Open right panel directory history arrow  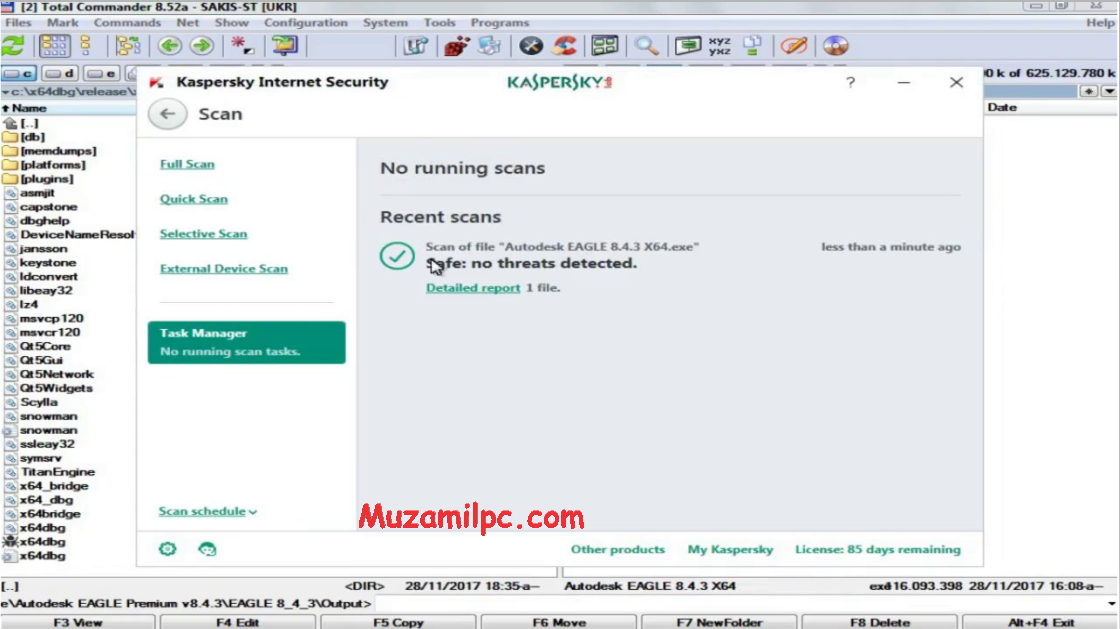tap(1109, 91)
